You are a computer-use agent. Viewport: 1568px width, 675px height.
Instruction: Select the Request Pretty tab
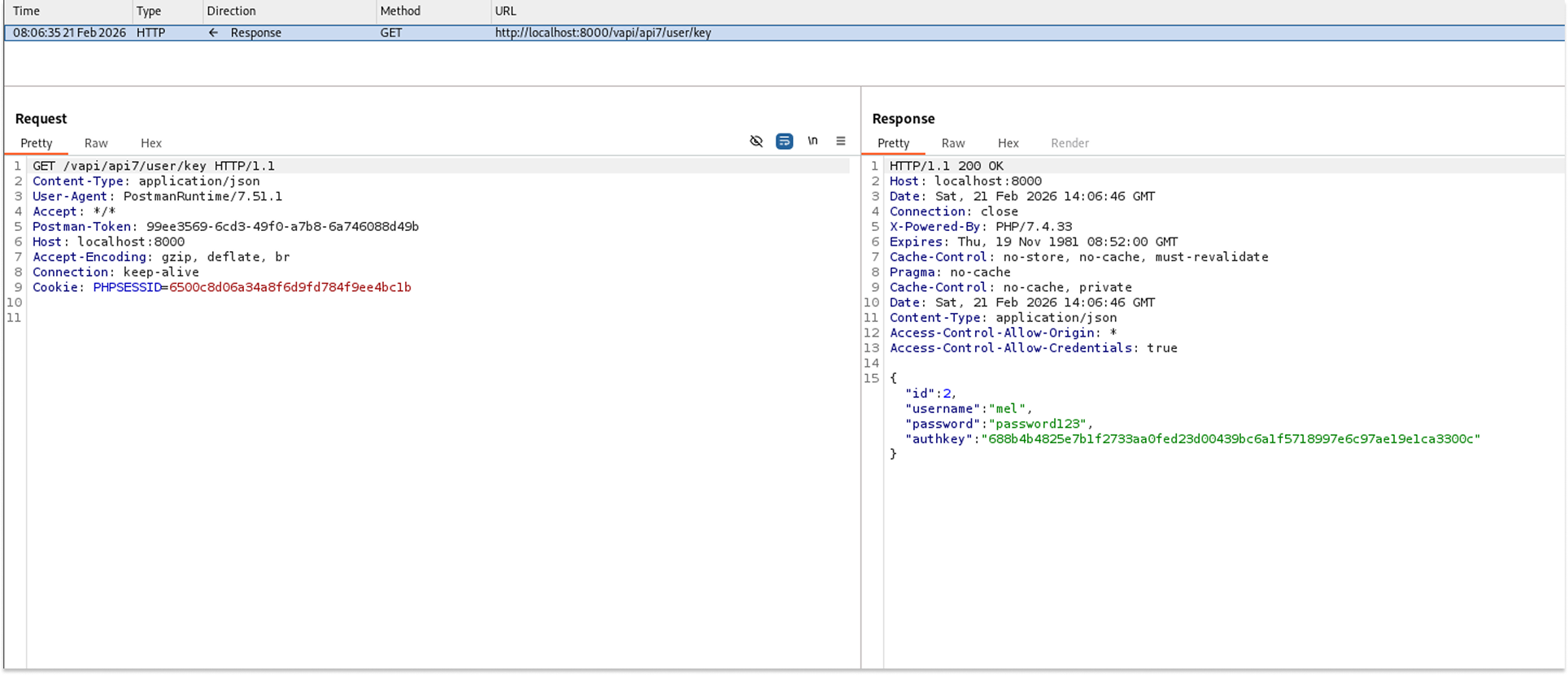[x=37, y=143]
